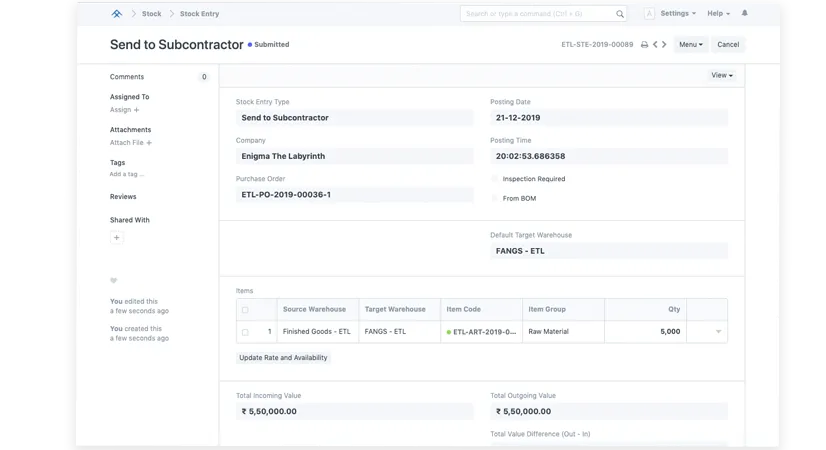The height and width of the screenshot is (450, 826).
Task: Go to next document with right arrow
Action: click(666, 45)
